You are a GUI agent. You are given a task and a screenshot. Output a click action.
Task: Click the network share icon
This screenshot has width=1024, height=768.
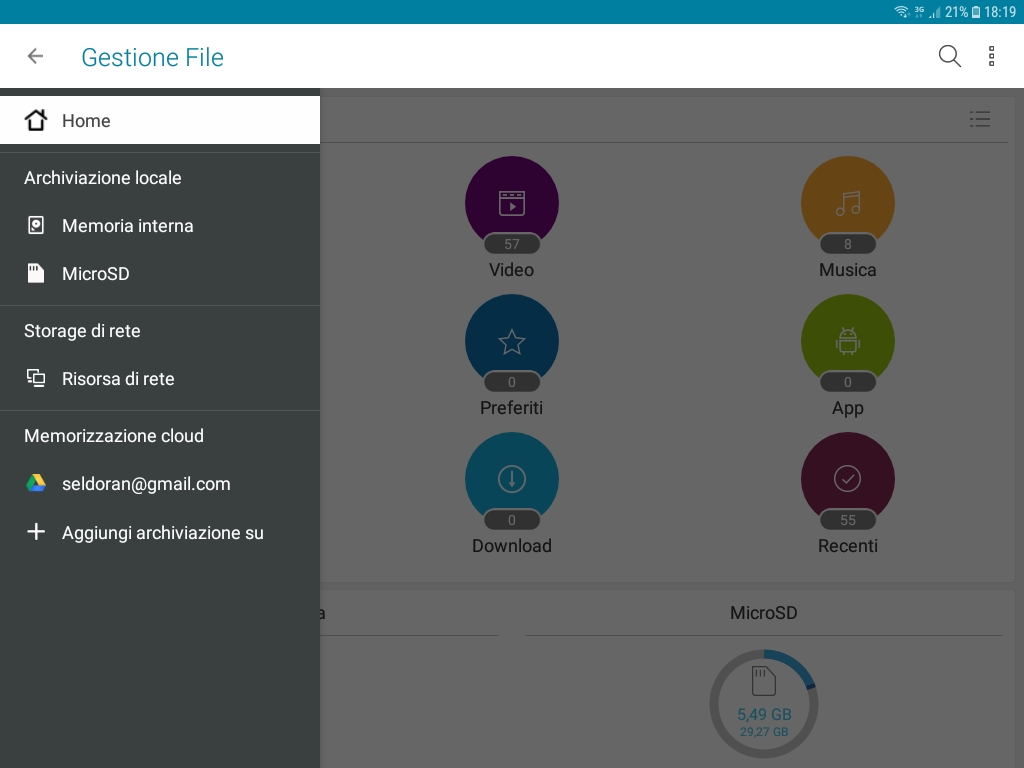pyautogui.click(x=36, y=377)
